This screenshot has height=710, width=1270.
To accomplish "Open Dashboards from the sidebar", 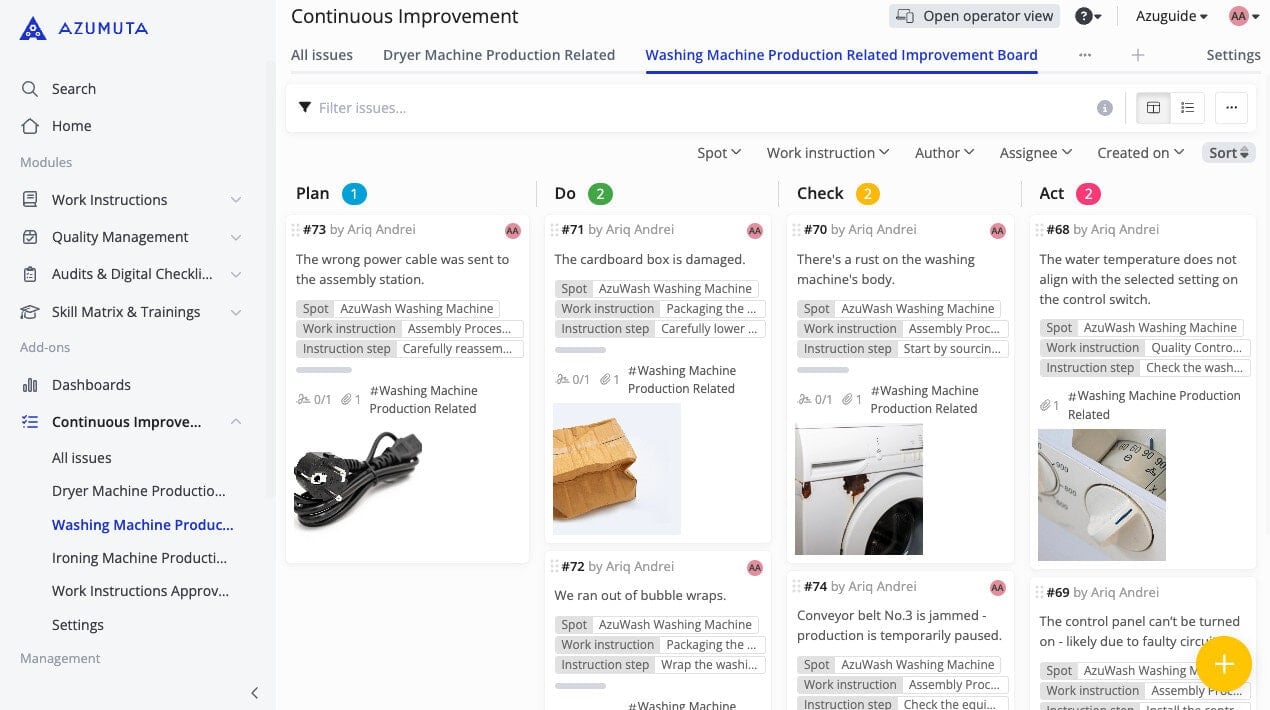I will 91,385.
